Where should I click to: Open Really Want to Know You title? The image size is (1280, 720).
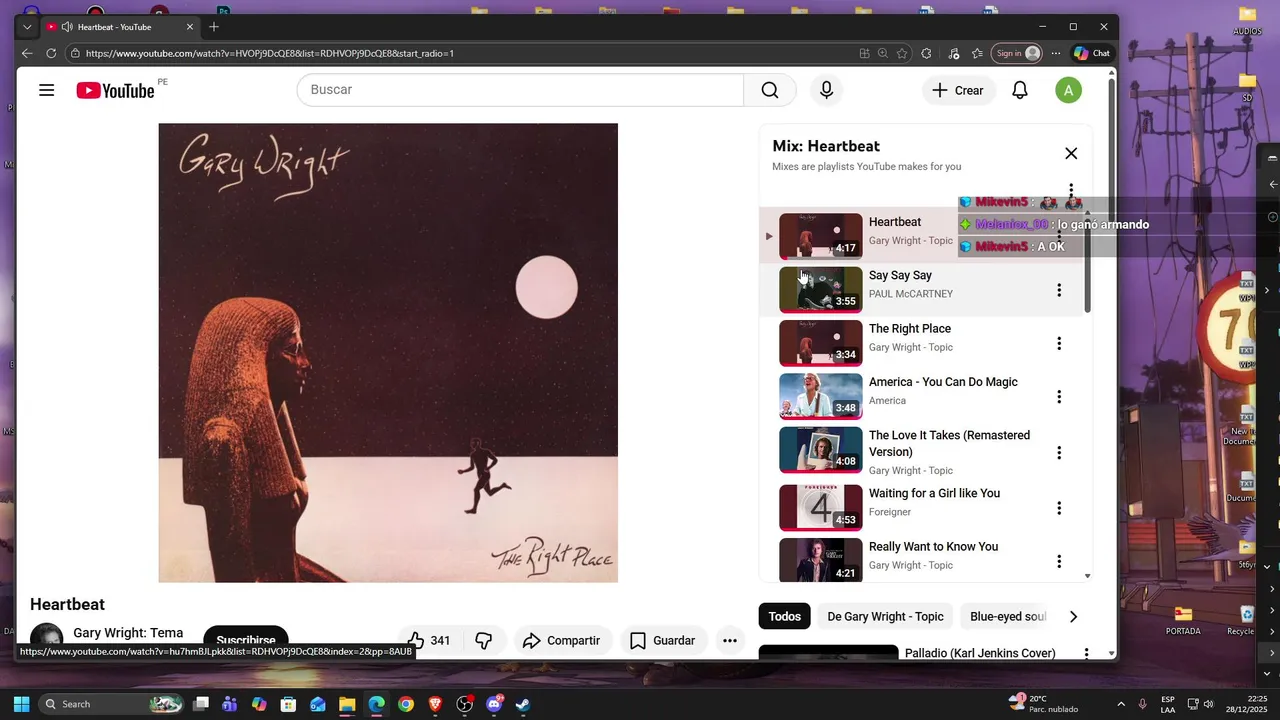(933, 546)
